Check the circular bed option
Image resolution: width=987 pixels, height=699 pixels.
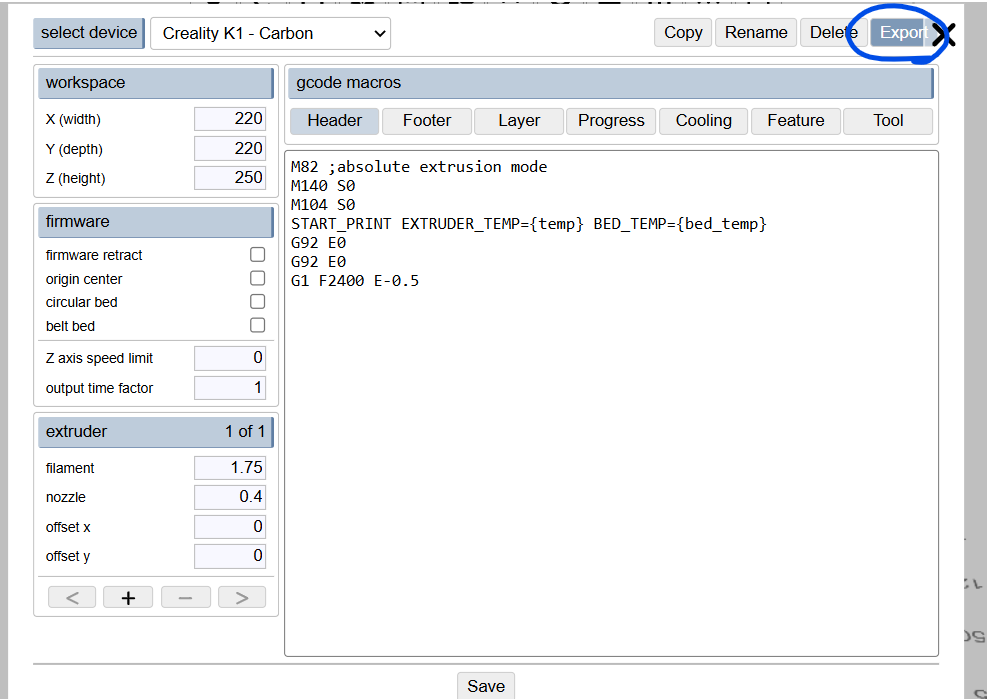(257, 302)
